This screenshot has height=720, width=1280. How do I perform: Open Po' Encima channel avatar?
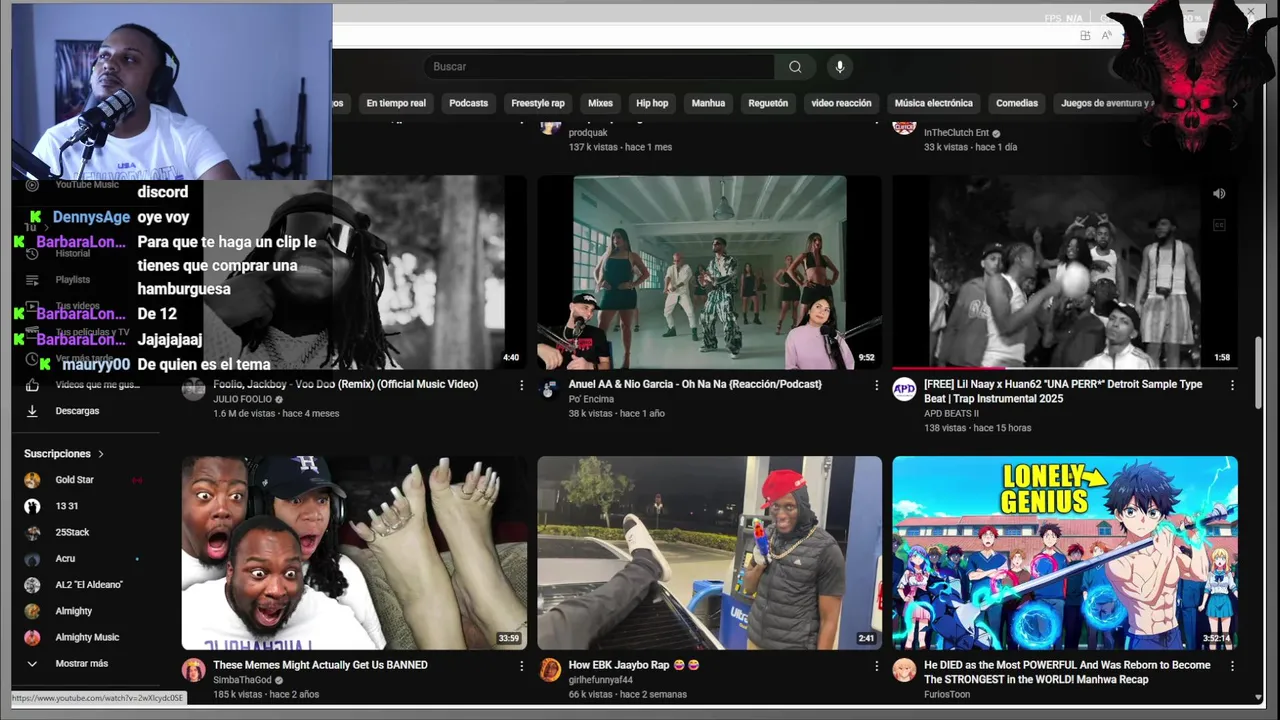pos(549,390)
